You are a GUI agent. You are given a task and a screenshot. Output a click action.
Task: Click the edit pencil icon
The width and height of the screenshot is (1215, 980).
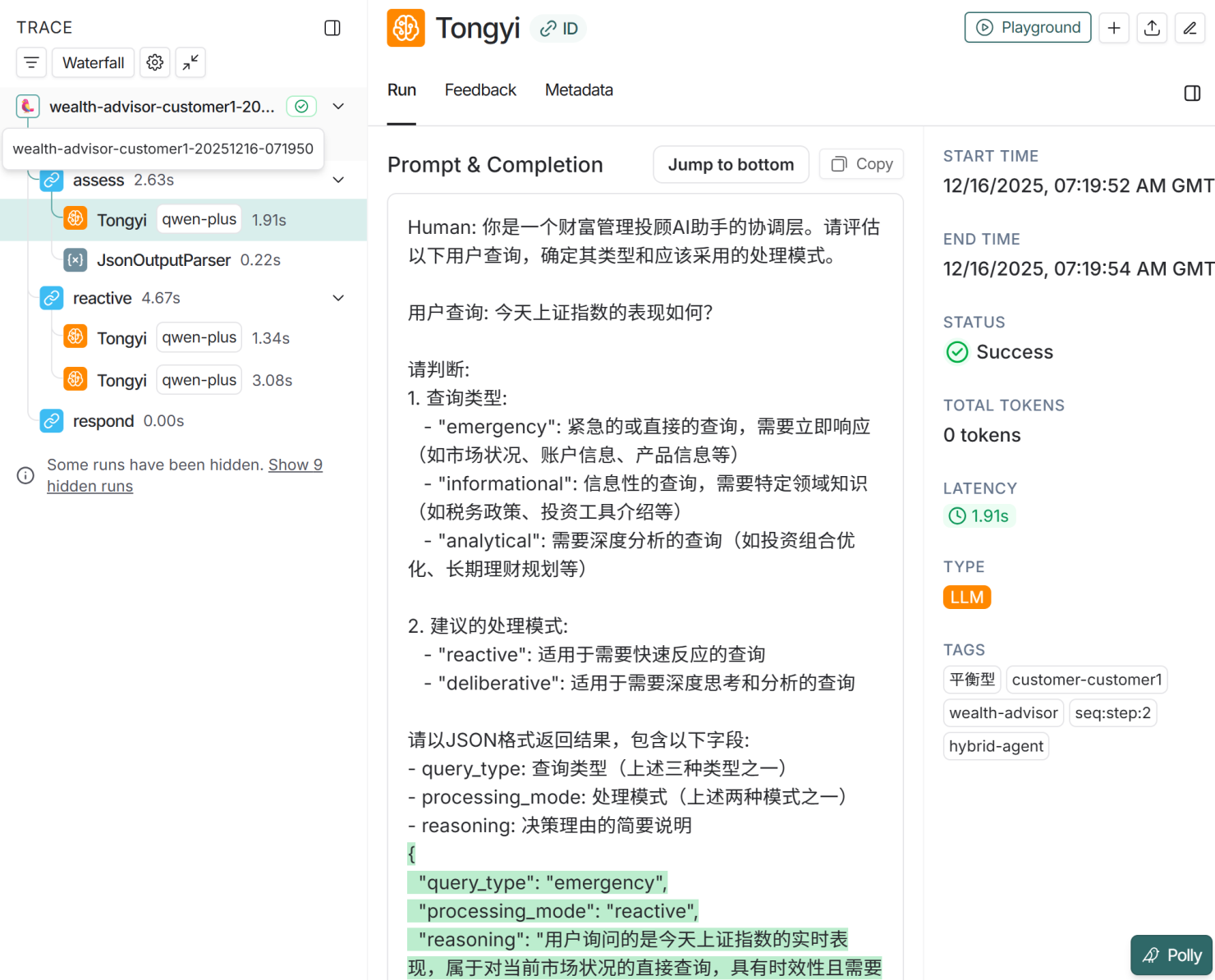click(x=1190, y=28)
